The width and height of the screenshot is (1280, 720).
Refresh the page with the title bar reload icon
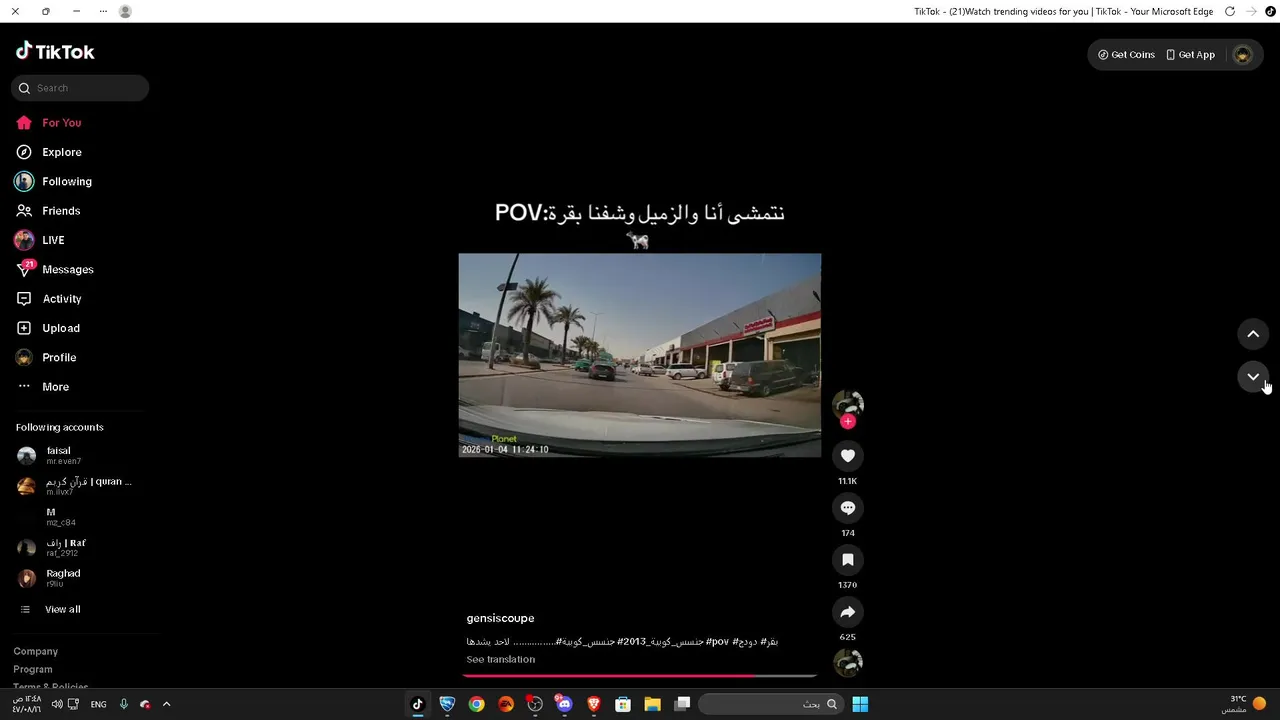pos(1230,11)
